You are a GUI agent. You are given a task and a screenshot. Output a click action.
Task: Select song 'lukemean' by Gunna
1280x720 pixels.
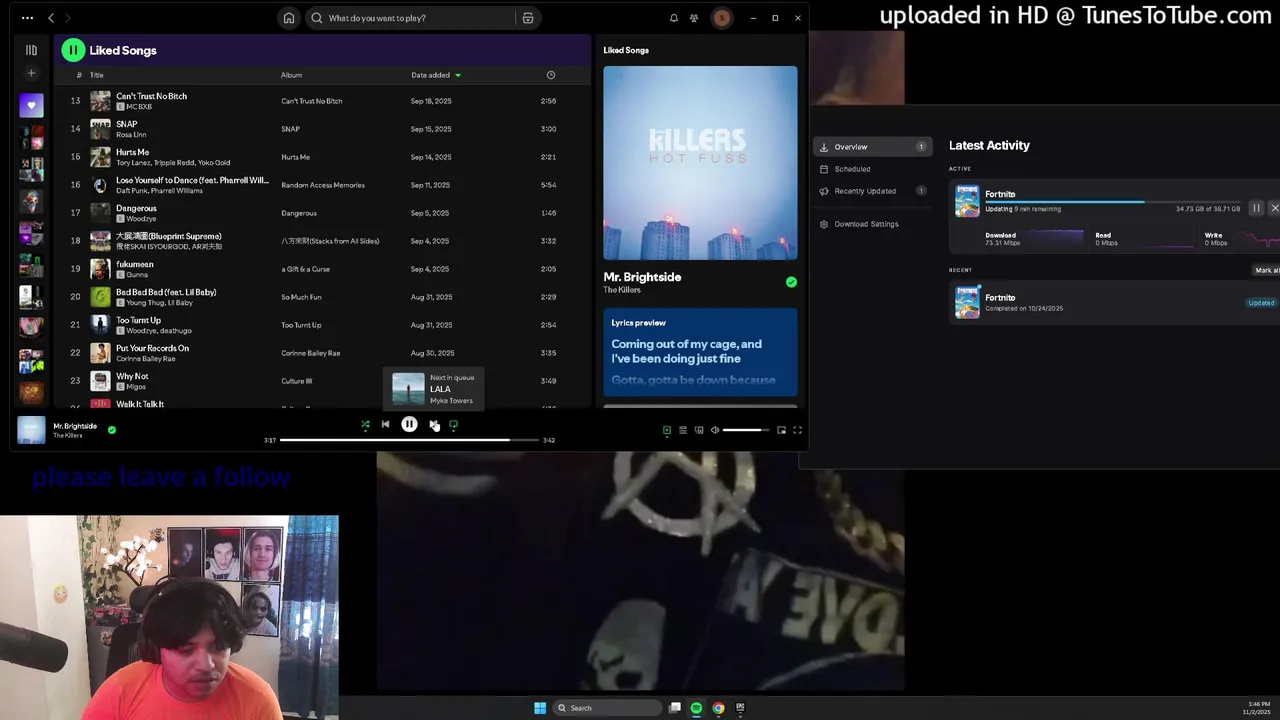click(x=320, y=269)
